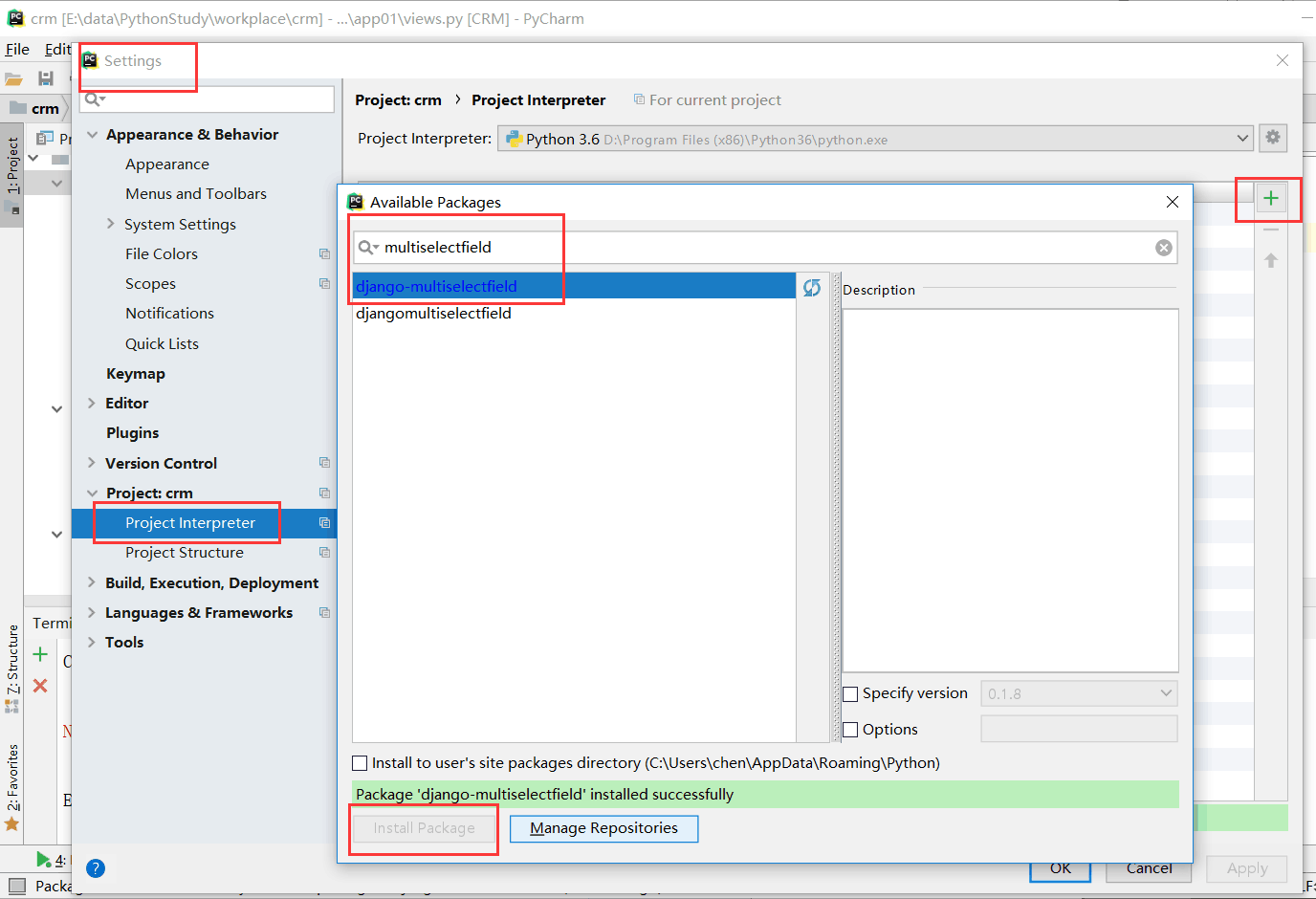Expand Languages & Frameworks node
Screen dimensions: 1316x899
coord(92,613)
